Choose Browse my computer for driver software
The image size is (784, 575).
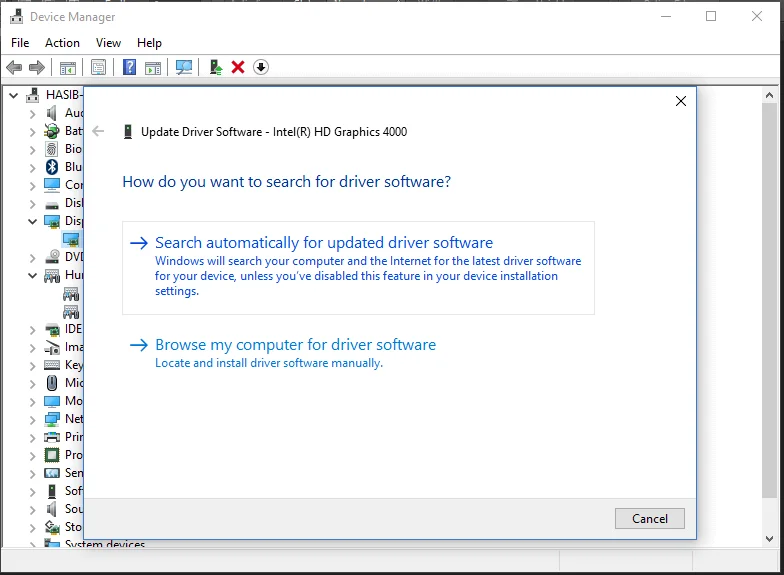(295, 344)
